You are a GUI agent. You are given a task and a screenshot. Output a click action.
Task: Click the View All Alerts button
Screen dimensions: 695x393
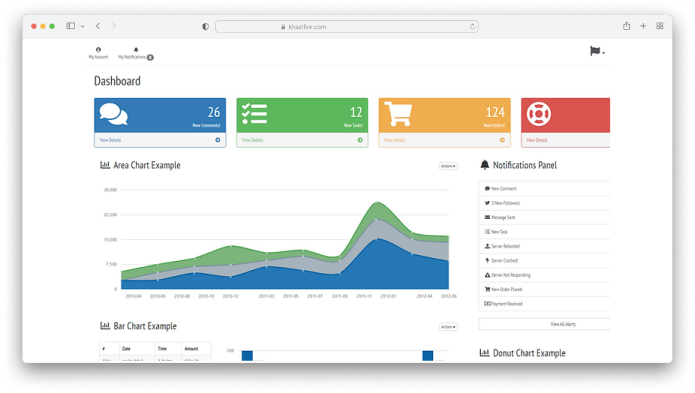pyautogui.click(x=544, y=324)
